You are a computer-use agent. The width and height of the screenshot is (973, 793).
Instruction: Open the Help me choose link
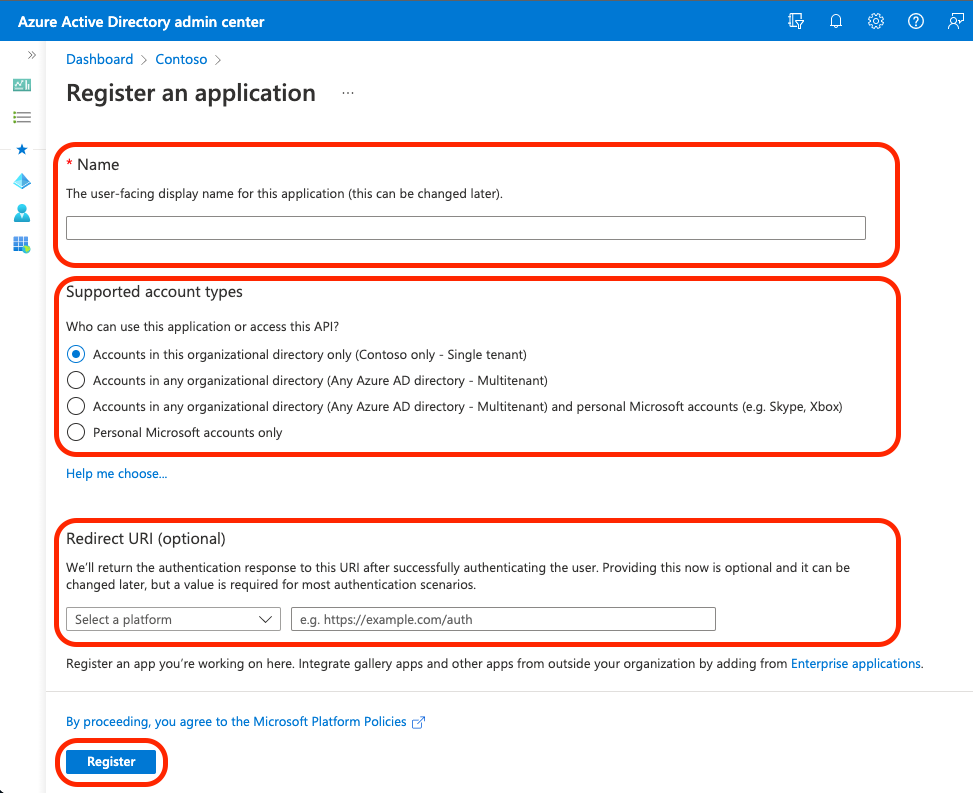[x=116, y=473]
